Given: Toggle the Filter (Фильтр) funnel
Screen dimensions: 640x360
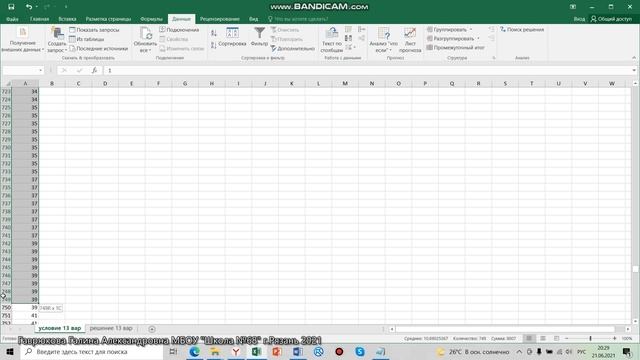Looking at the screenshot, I should click(x=259, y=37).
